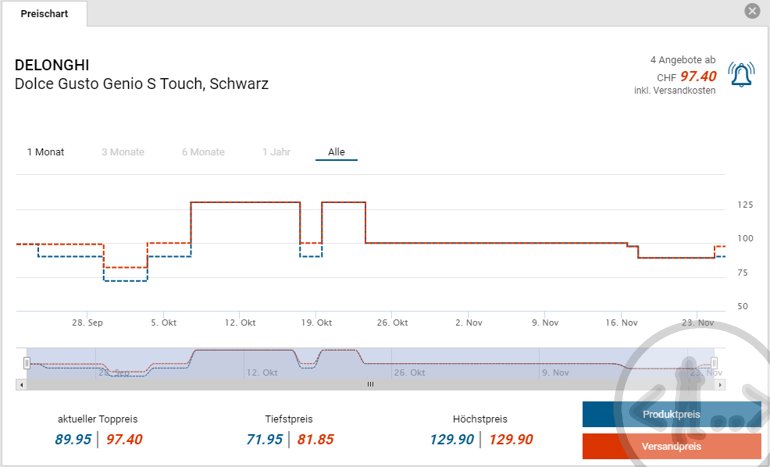This screenshot has width=770, height=467.
Task: Click the navigator scrollbar grip
Action: click(x=370, y=384)
